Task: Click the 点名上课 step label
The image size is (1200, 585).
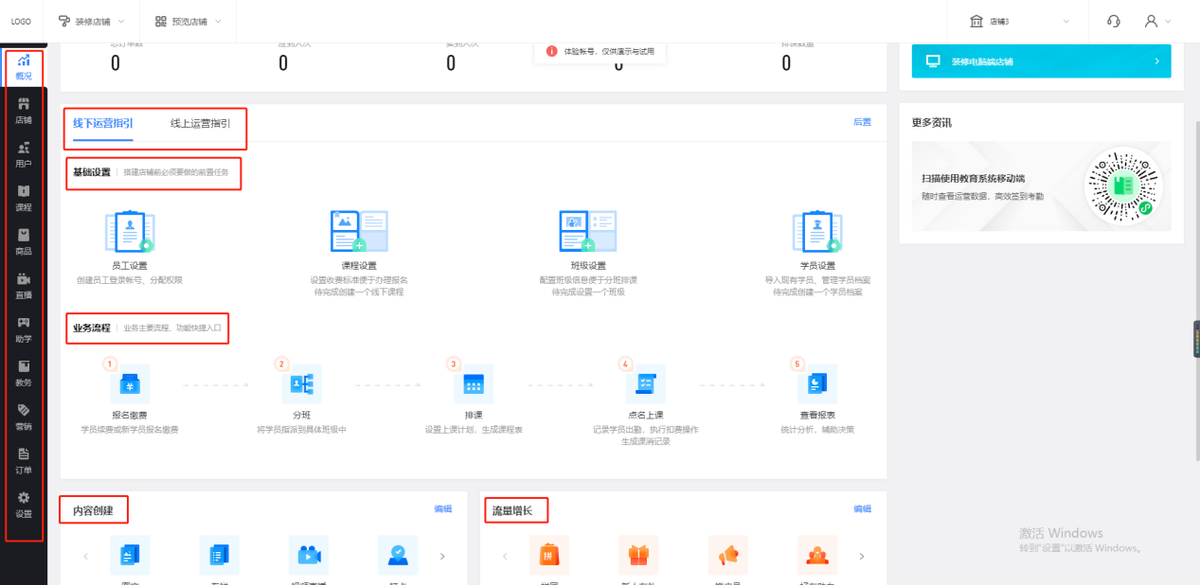Action: [x=645, y=415]
